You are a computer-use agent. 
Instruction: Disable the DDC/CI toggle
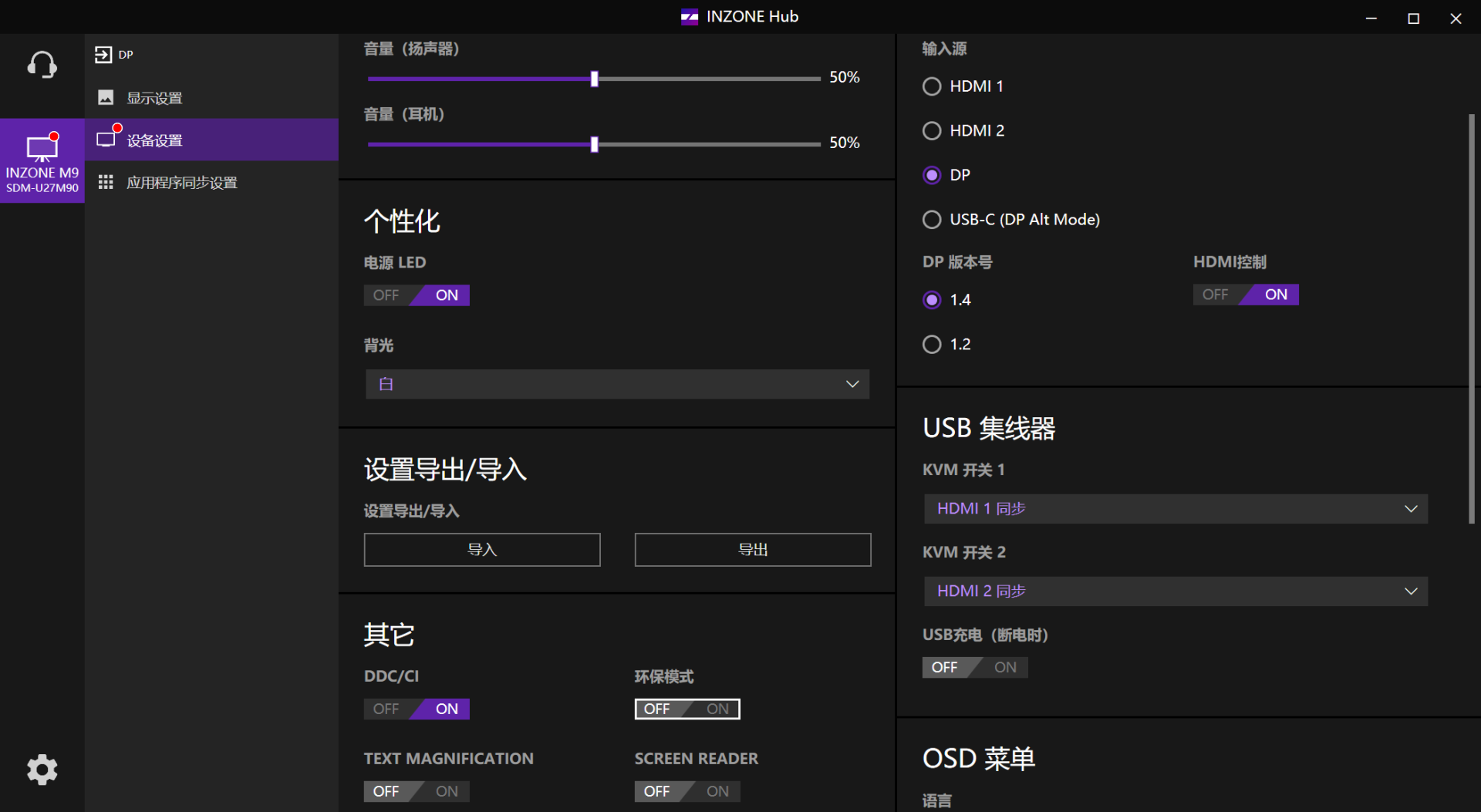(x=386, y=708)
